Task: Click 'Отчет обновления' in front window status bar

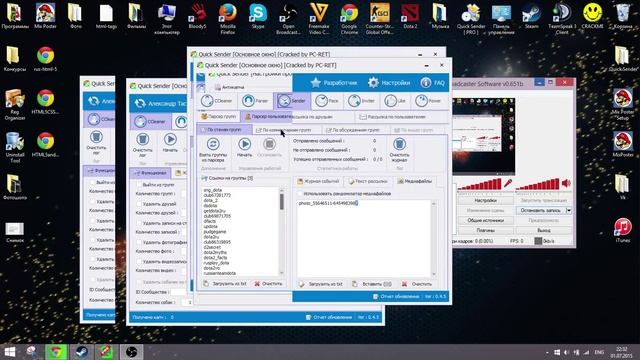Action: [396, 296]
